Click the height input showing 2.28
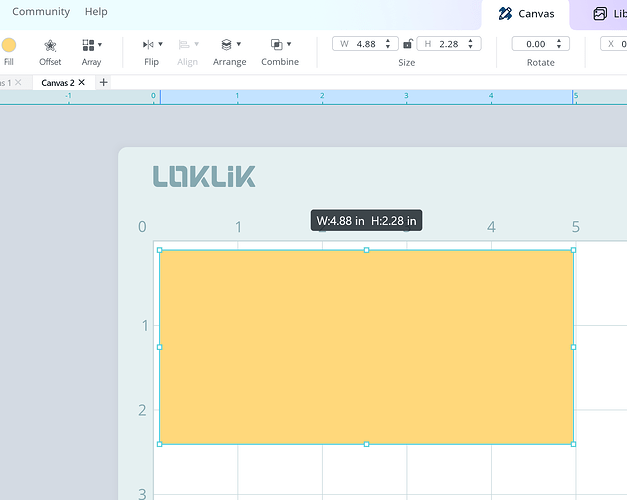627x500 pixels. pyautogui.click(x=449, y=44)
